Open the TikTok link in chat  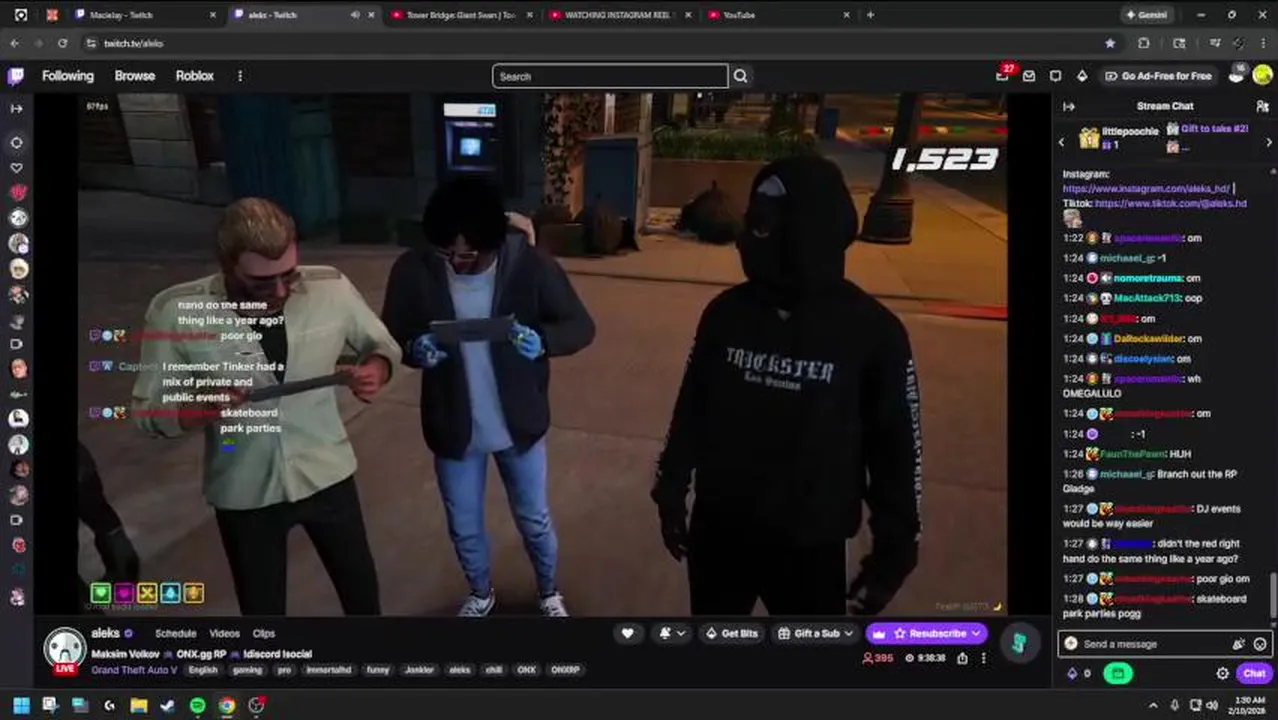coord(1170,203)
